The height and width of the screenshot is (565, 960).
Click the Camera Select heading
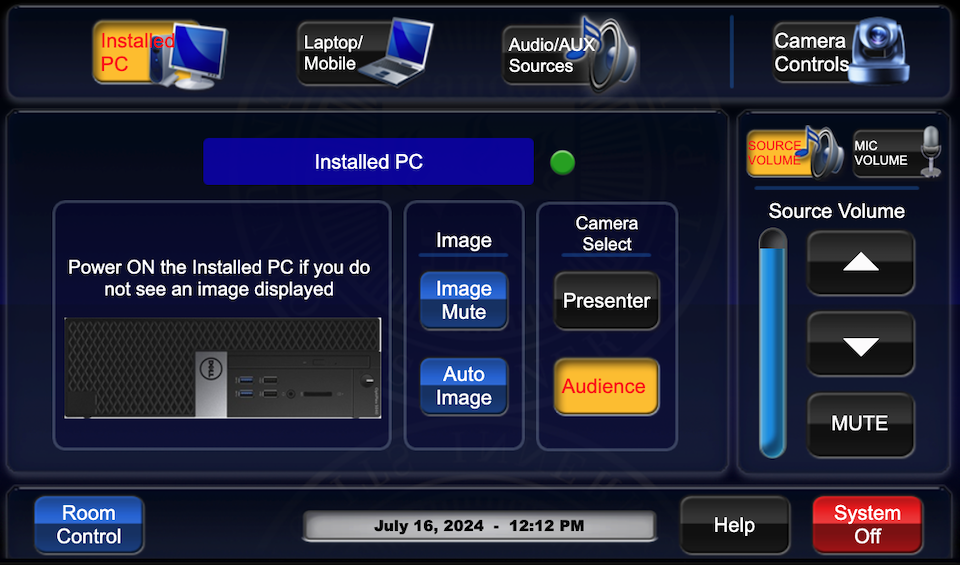(607, 234)
